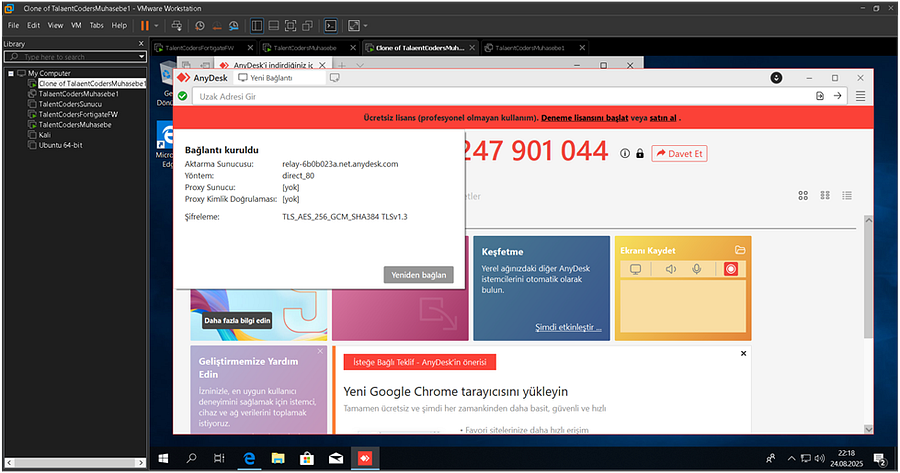
Task: Click the AnyDesk new session monitor icon
Action: [335, 78]
